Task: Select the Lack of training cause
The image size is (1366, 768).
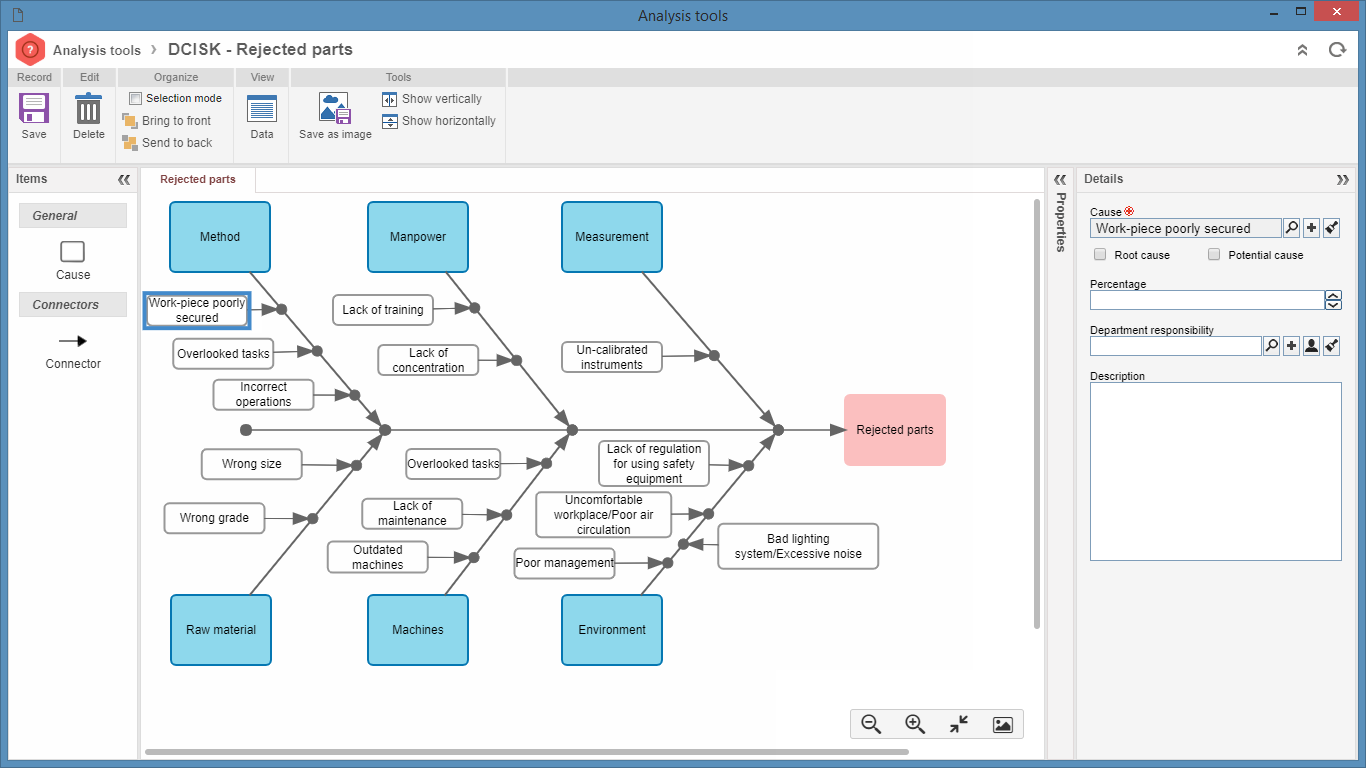Action: coord(383,310)
